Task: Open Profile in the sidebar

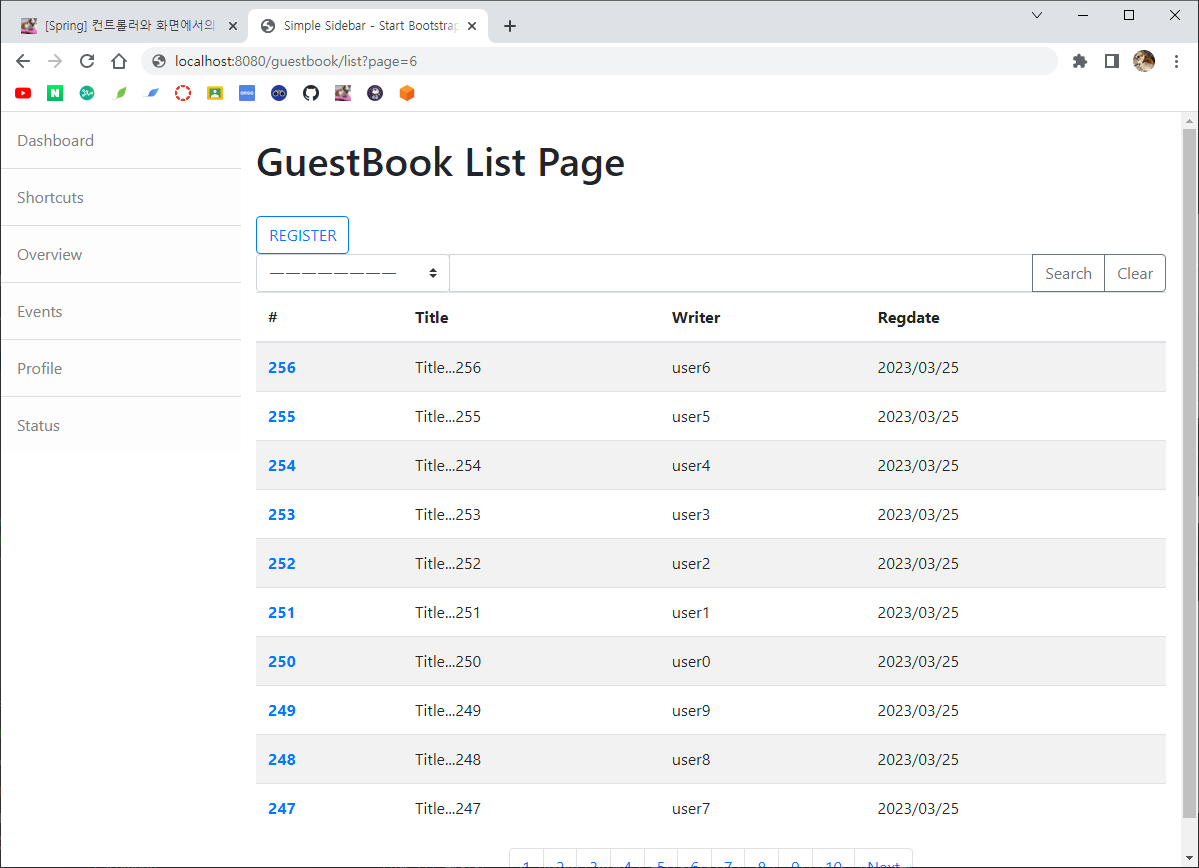Action: [121, 369]
